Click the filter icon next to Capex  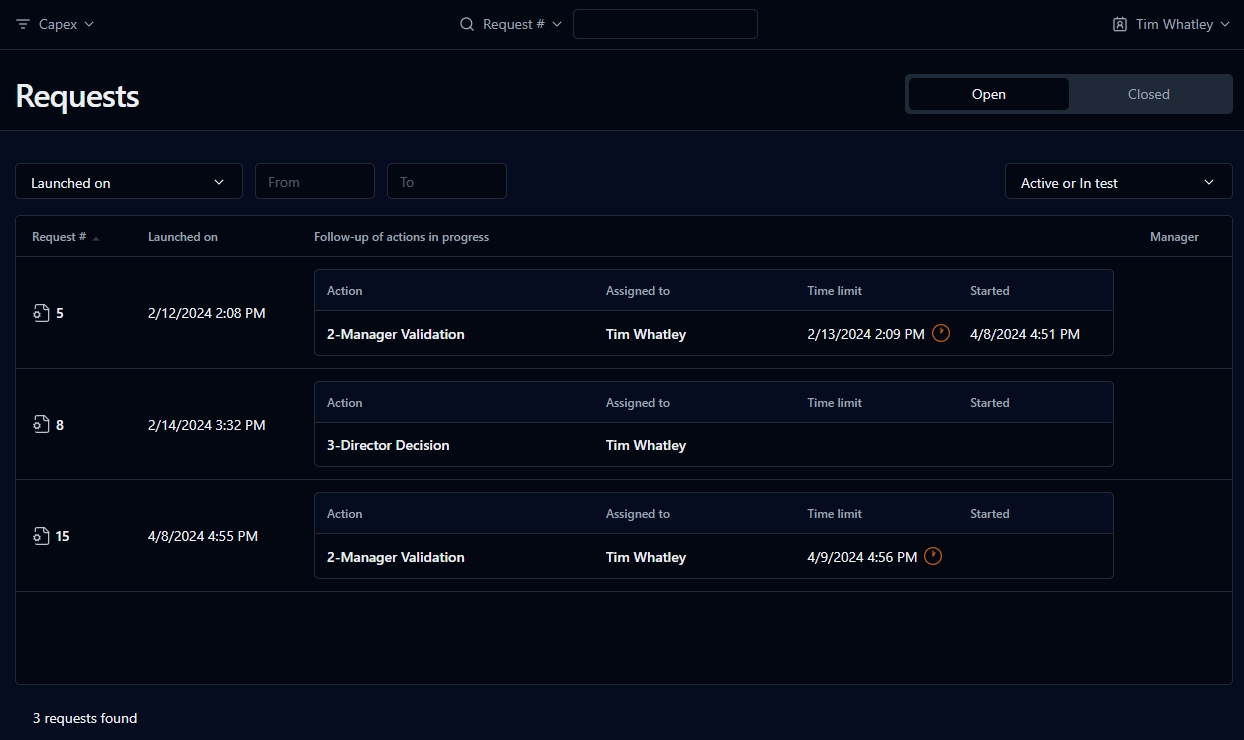pos(23,24)
